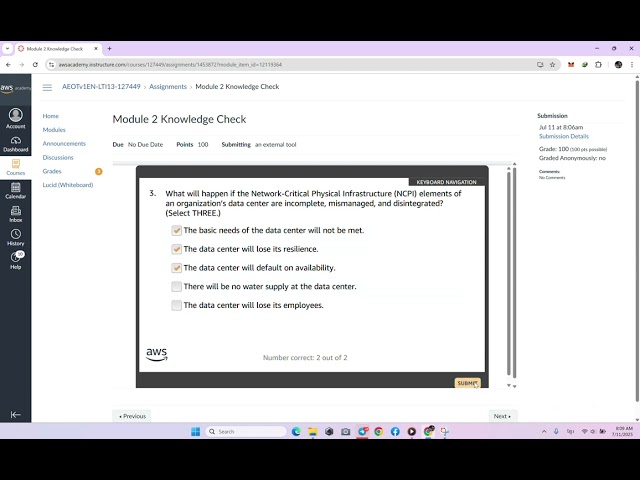This screenshot has width=640, height=480.
Task: Click the browser address bar URL
Action: pyautogui.click(x=170, y=64)
